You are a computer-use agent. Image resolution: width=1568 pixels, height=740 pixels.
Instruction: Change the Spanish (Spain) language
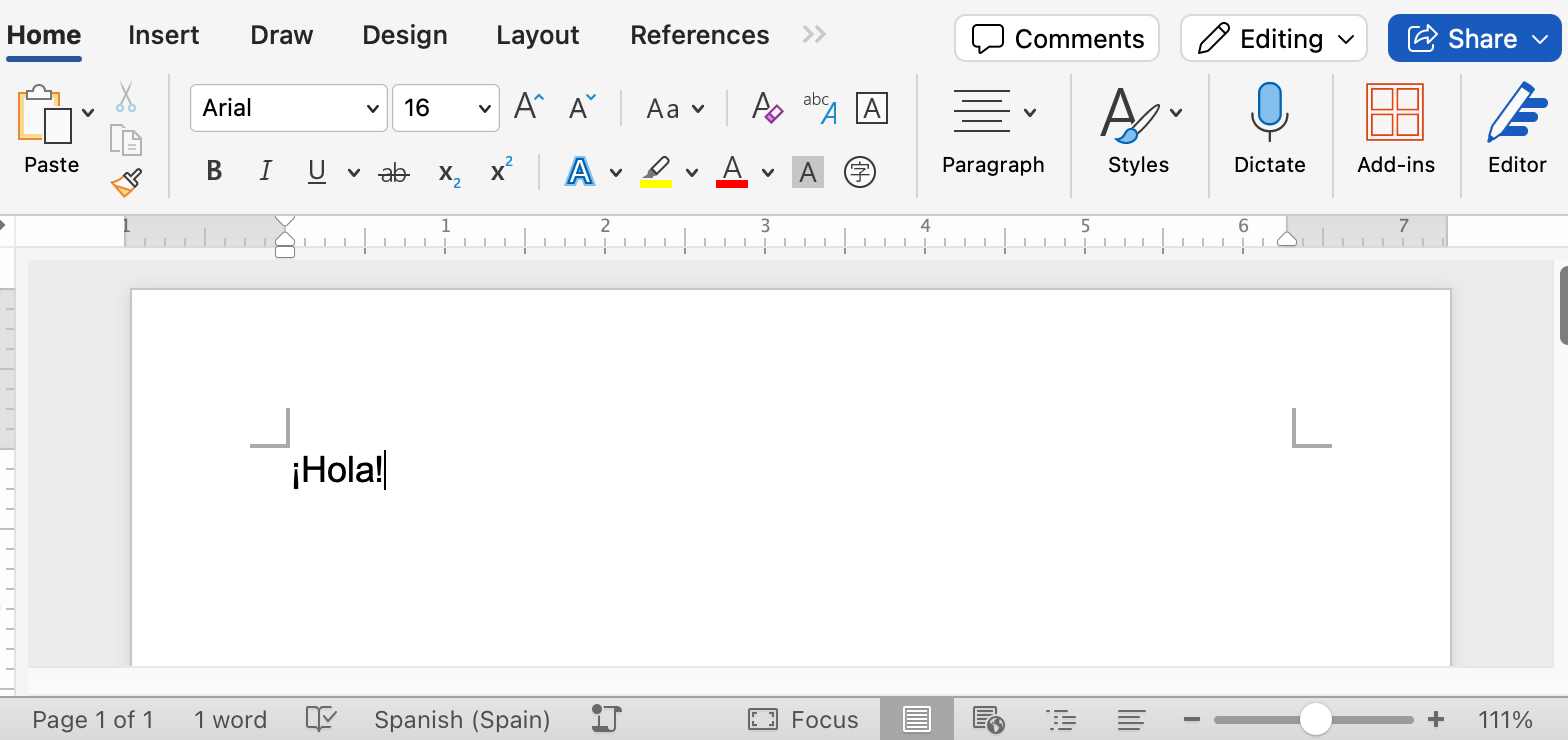[x=462, y=719]
